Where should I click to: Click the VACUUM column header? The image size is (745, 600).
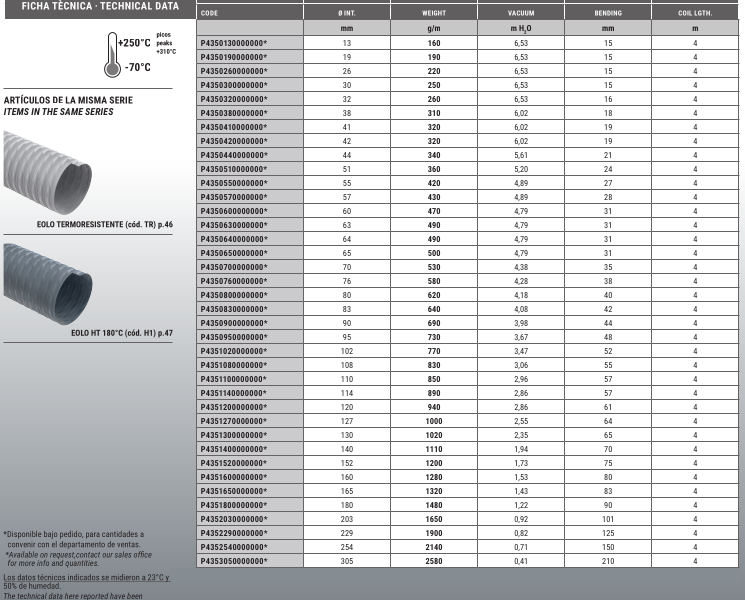521,13
